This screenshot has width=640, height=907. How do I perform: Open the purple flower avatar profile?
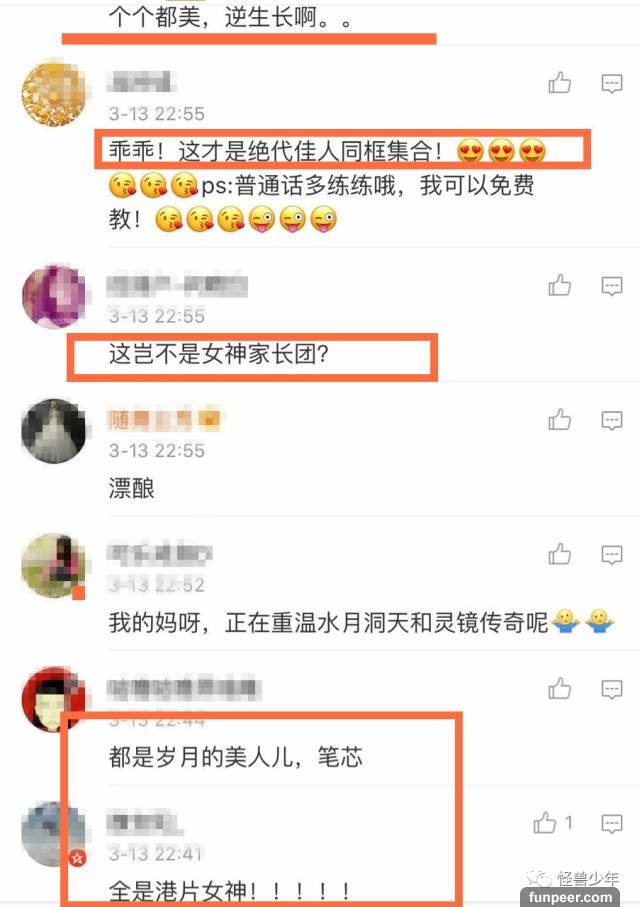point(53,296)
